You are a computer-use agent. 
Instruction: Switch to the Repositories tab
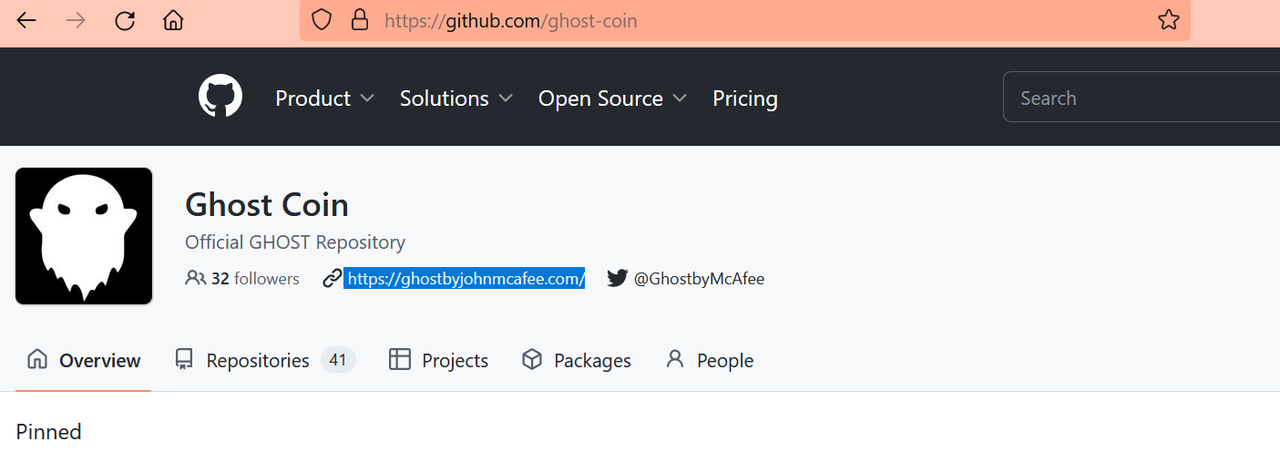[x=265, y=360]
